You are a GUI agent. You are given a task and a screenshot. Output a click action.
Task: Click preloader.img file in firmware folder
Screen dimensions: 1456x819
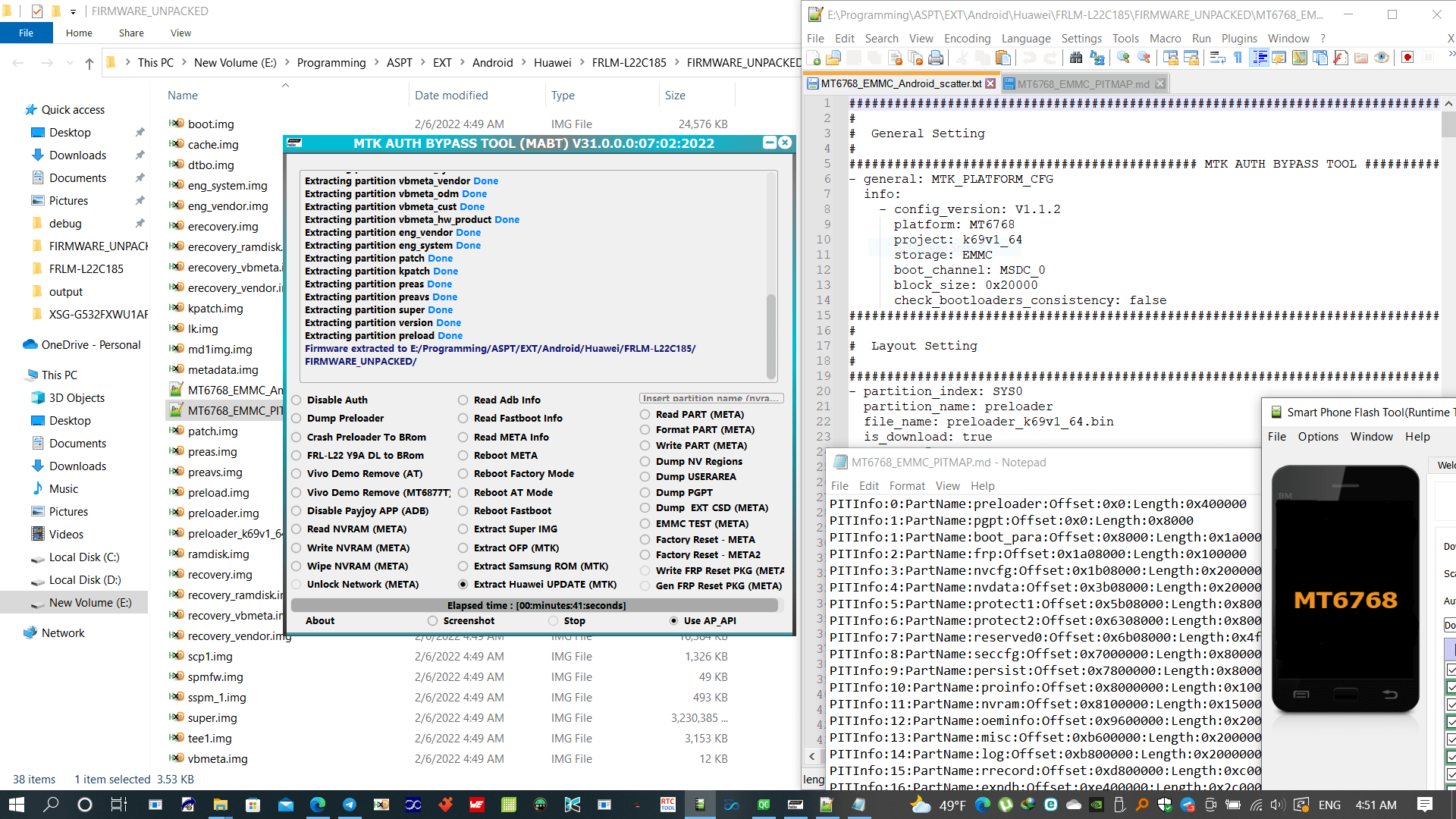(222, 512)
